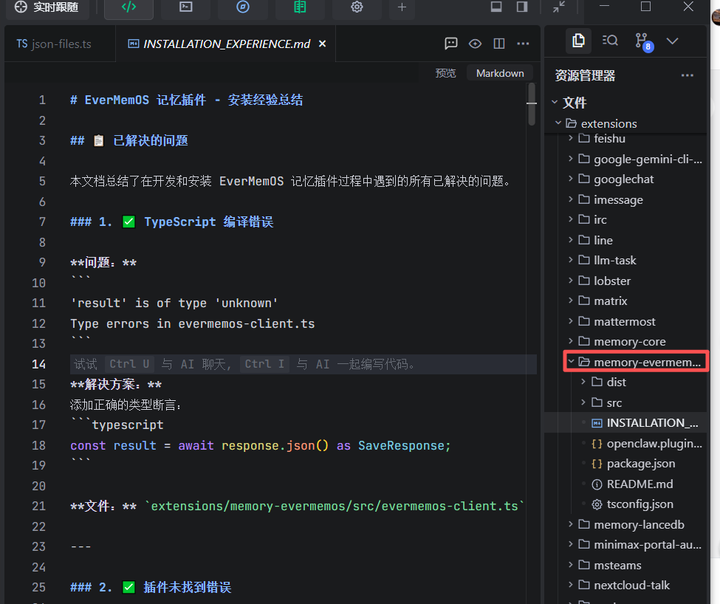Expand the sidebar views dropdown chevron
Image resolution: width=720 pixels, height=604 pixels.
(x=672, y=41)
